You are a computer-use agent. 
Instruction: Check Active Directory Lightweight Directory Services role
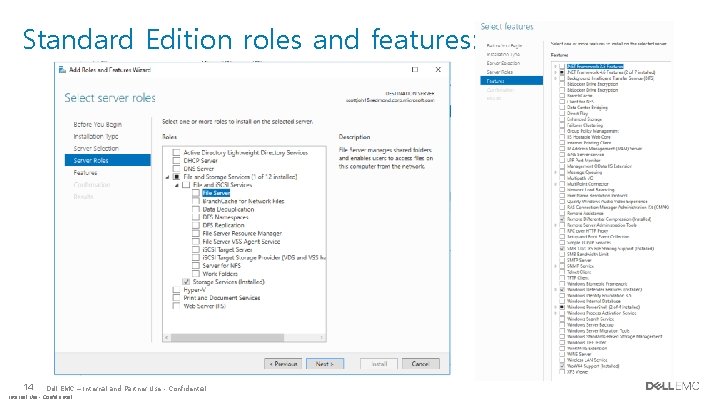pyautogui.click(x=176, y=152)
